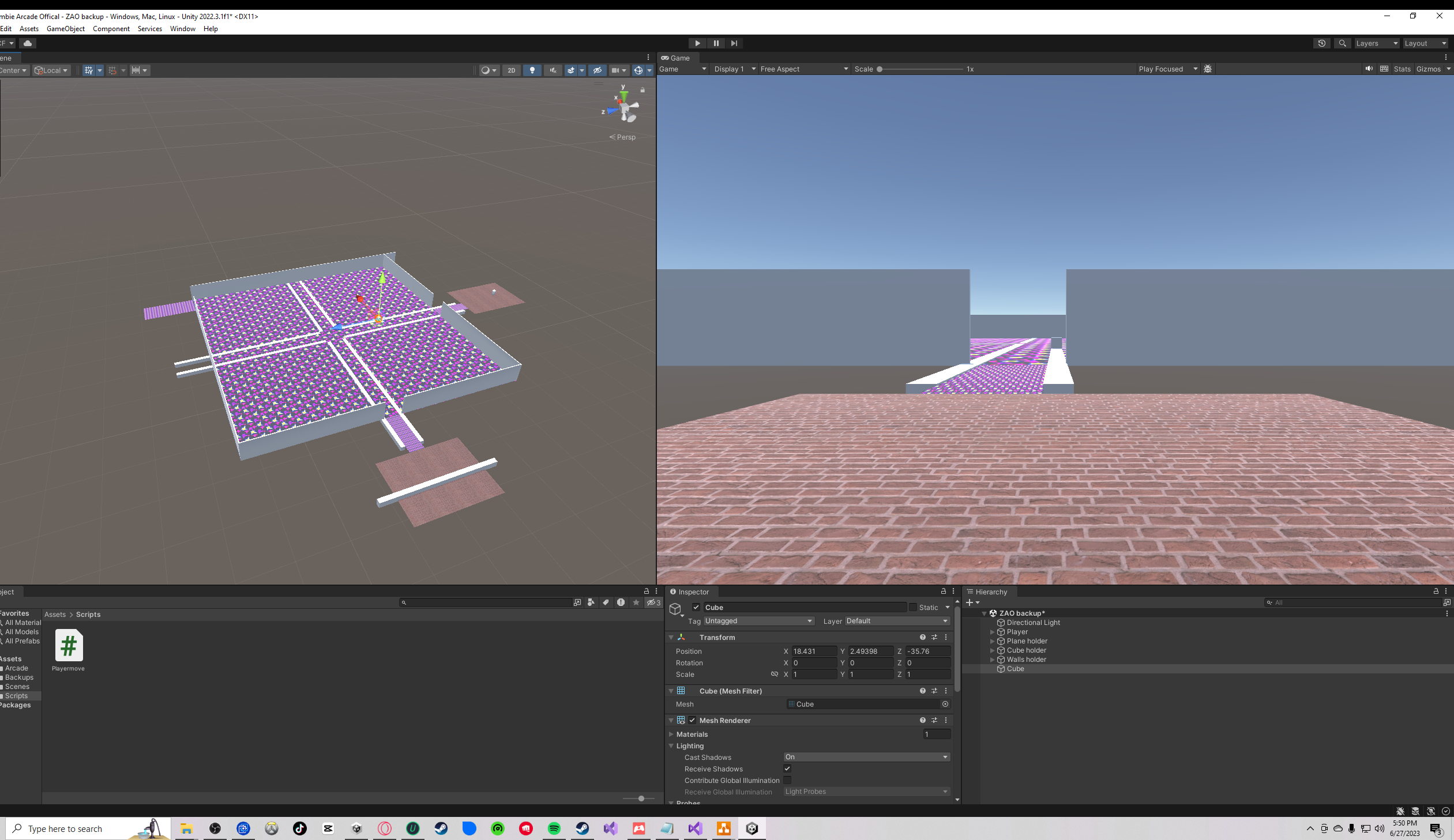Click Project search by label tag icon
The image size is (1454, 840).
tap(606, 602)
